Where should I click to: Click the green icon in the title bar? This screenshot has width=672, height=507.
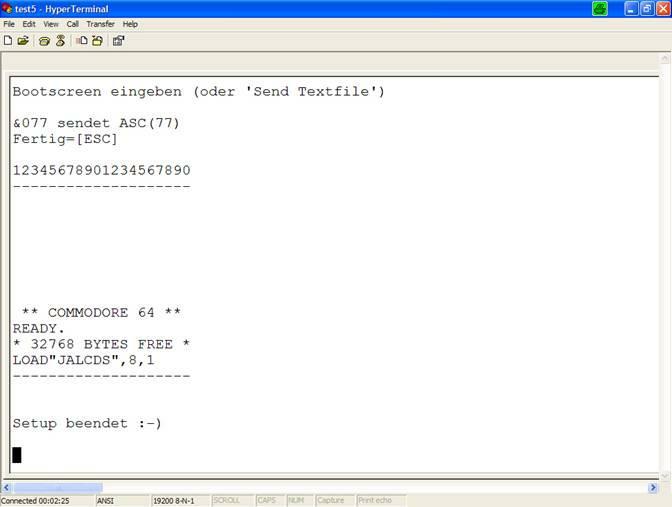click(x=600, y=9)
